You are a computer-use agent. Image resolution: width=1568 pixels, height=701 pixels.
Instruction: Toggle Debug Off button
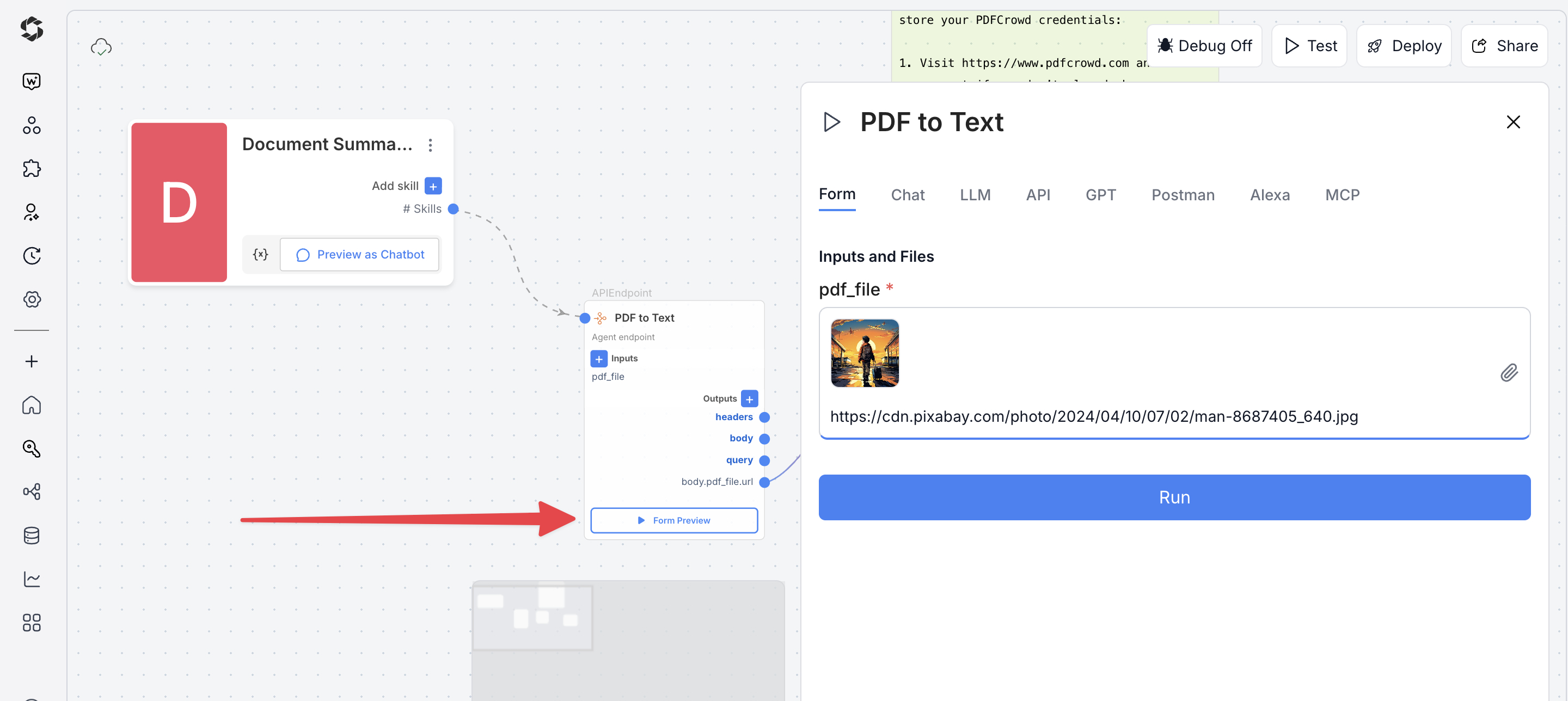click(1204, 46)
